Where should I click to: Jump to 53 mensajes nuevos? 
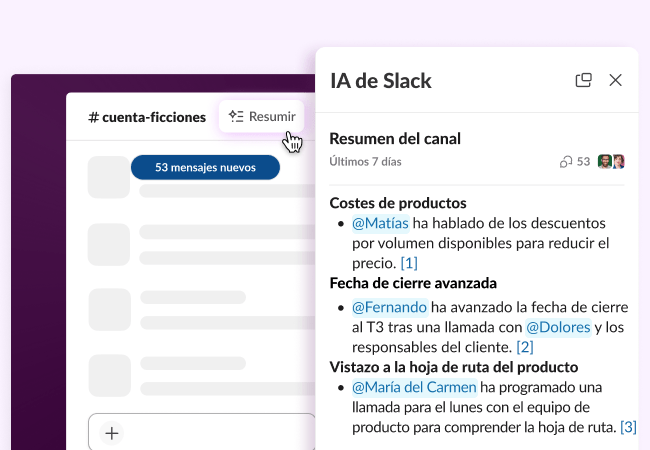click(x=205, y=167)
